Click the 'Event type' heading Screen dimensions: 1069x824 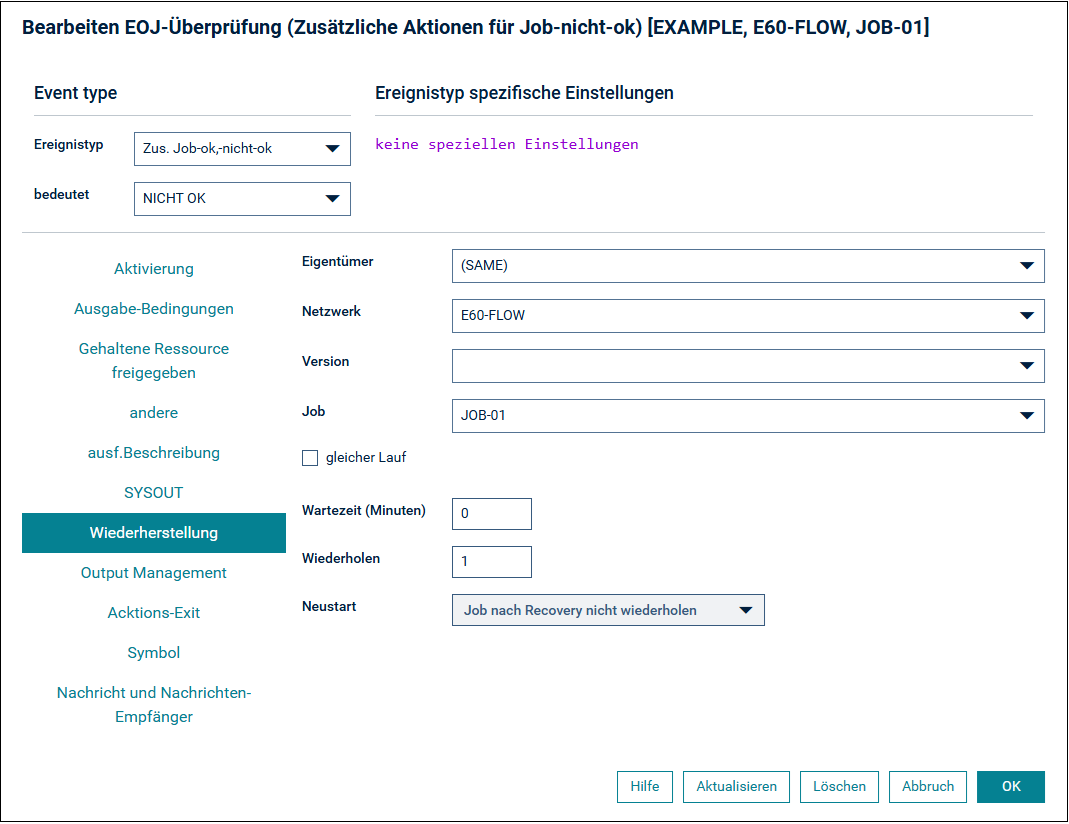76,93
